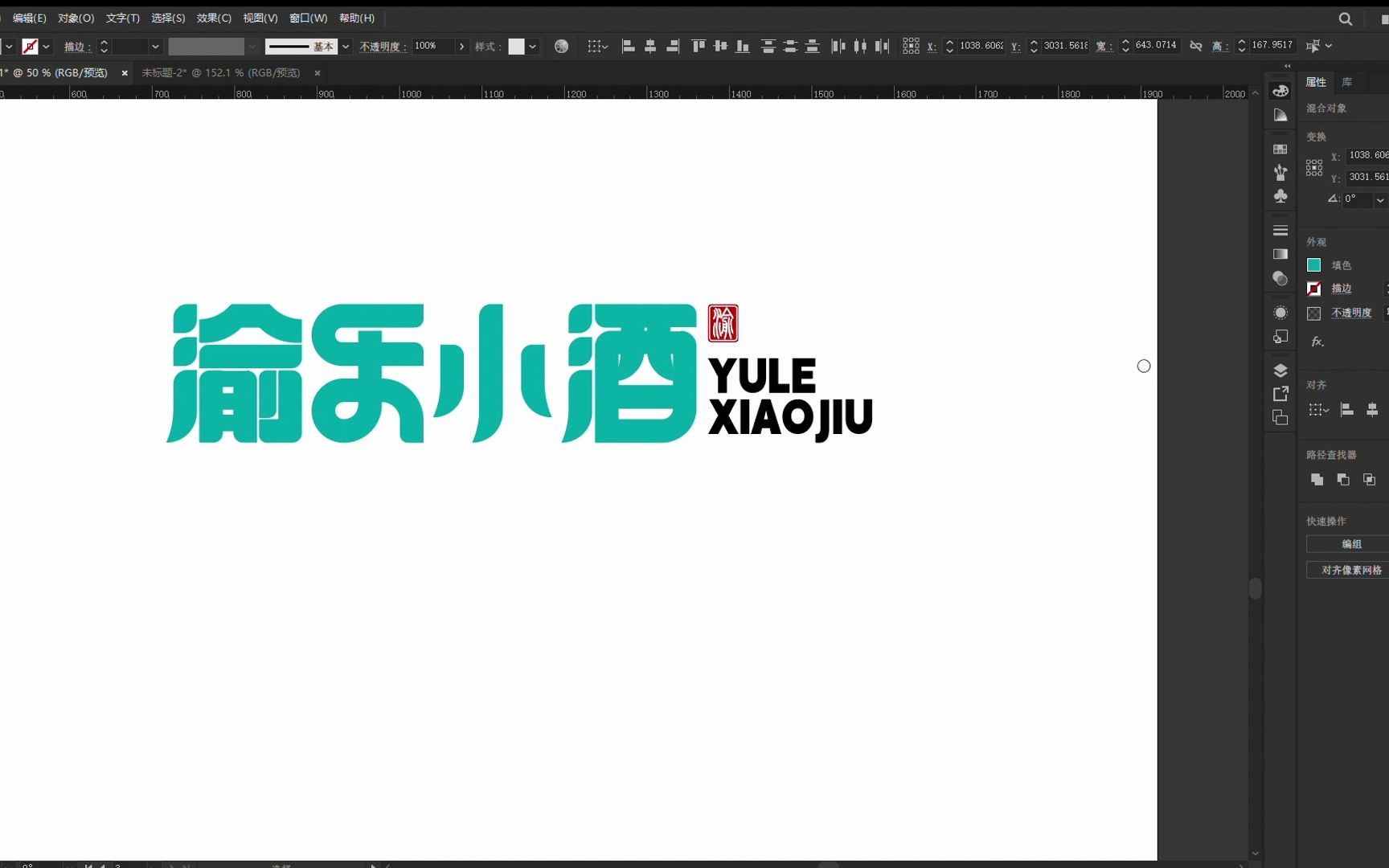Open the 效果(C) menu
This screenshot has height=868, width=1389.
tap(214, 18)
